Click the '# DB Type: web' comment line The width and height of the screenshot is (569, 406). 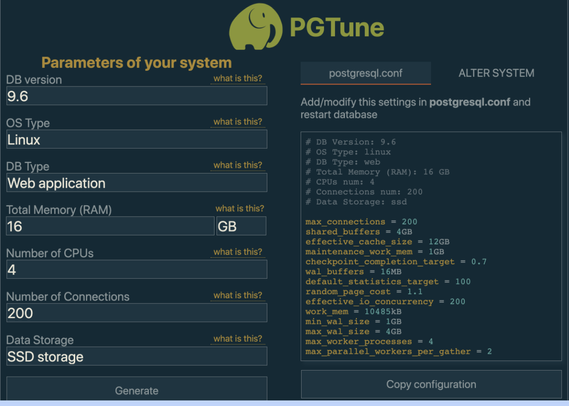(343, 162)
